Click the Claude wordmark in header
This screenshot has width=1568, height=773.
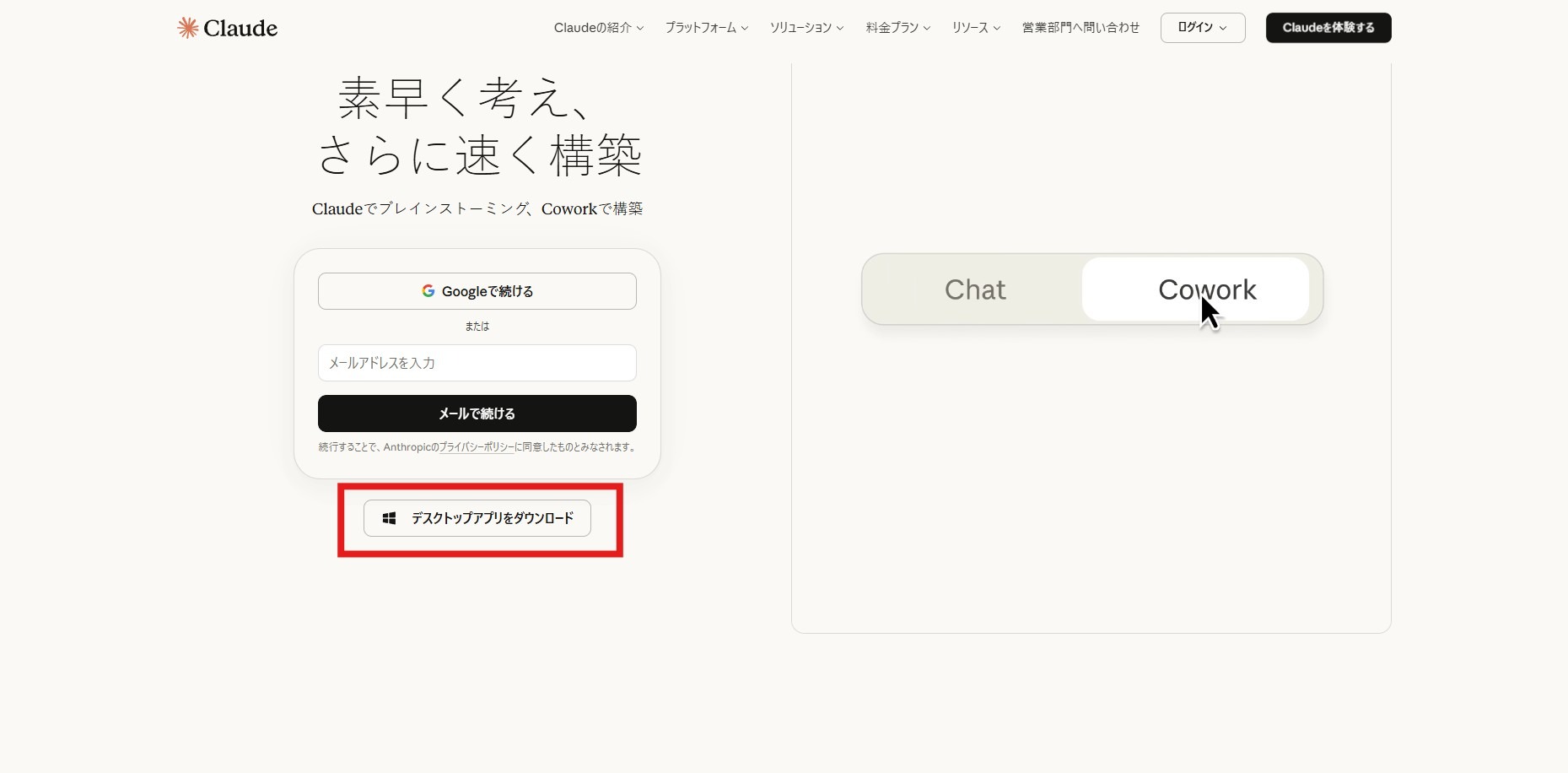[240, 28]
